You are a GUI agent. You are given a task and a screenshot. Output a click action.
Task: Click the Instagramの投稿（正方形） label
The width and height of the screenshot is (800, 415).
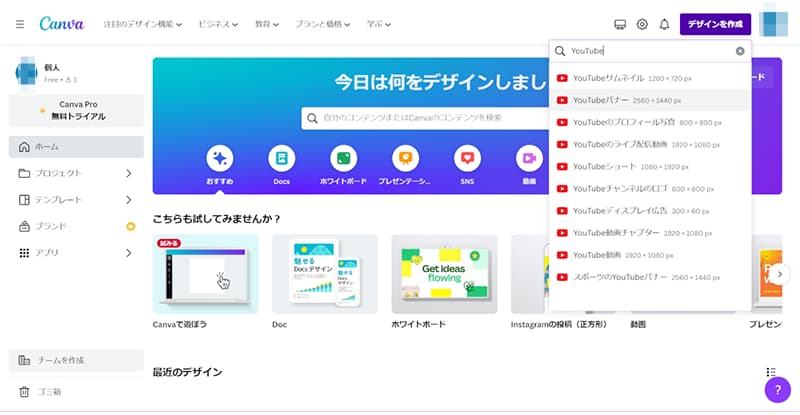(559, 325)
